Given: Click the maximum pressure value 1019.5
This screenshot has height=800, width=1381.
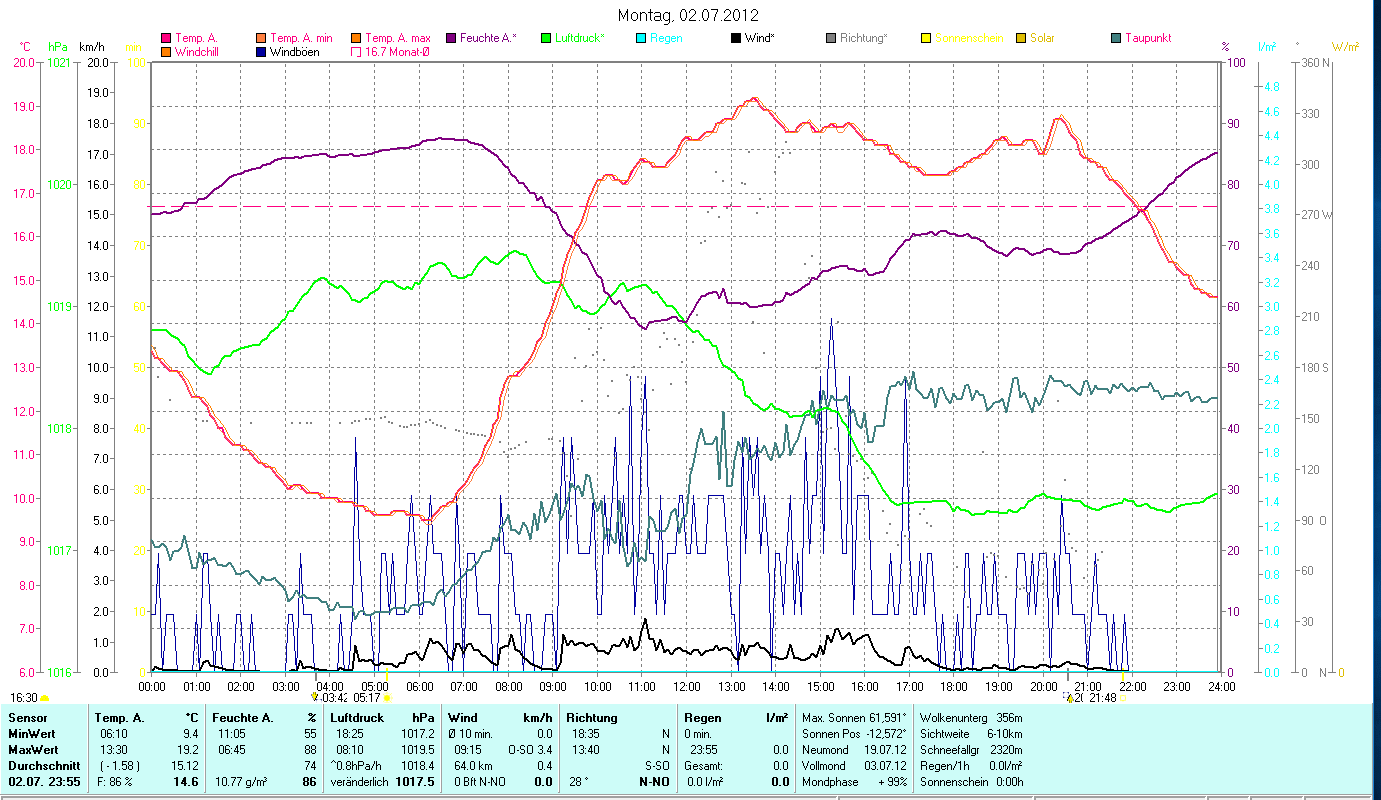Looking at the screenshot, I should [420, 749].
